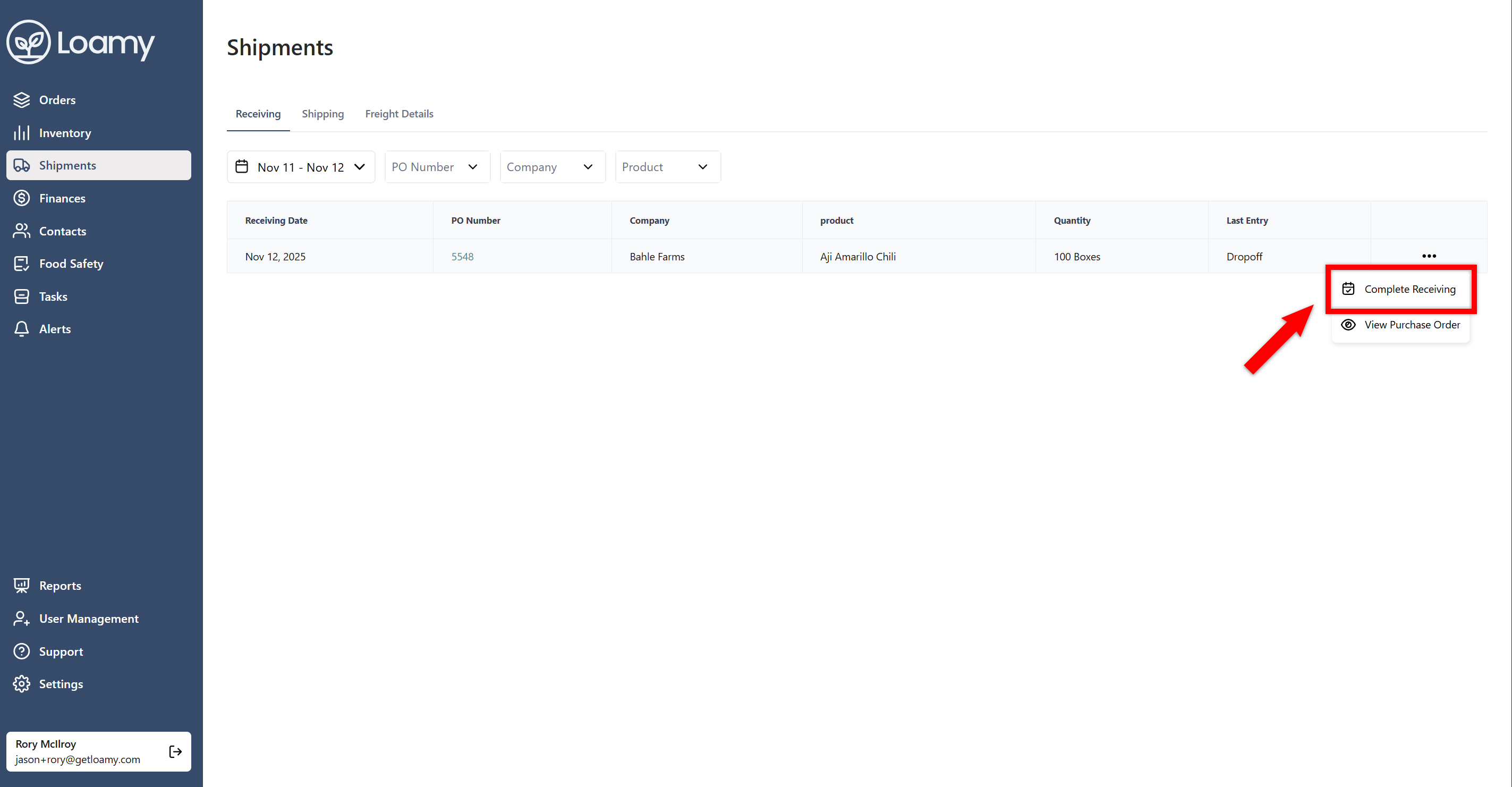
Task: Click the Alerts bell icon
Action: click(x=21, y=328)
